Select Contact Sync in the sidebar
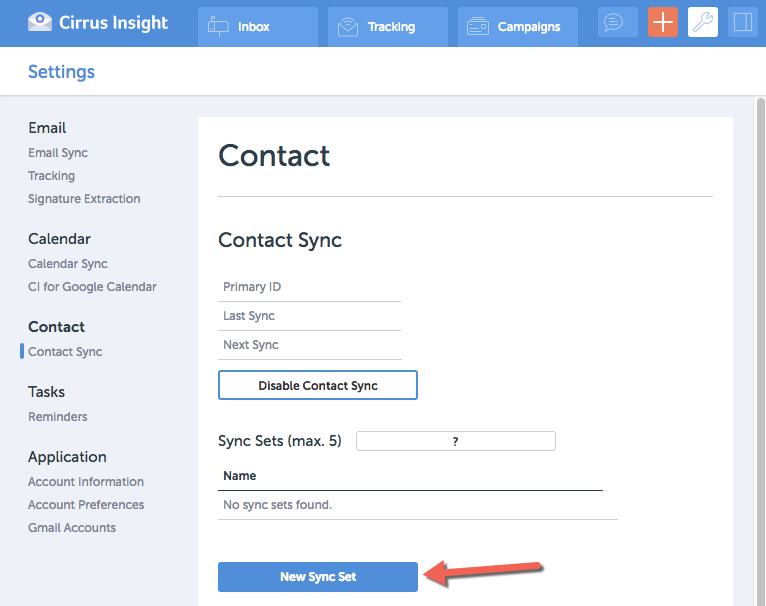 [x=65, y=352]
